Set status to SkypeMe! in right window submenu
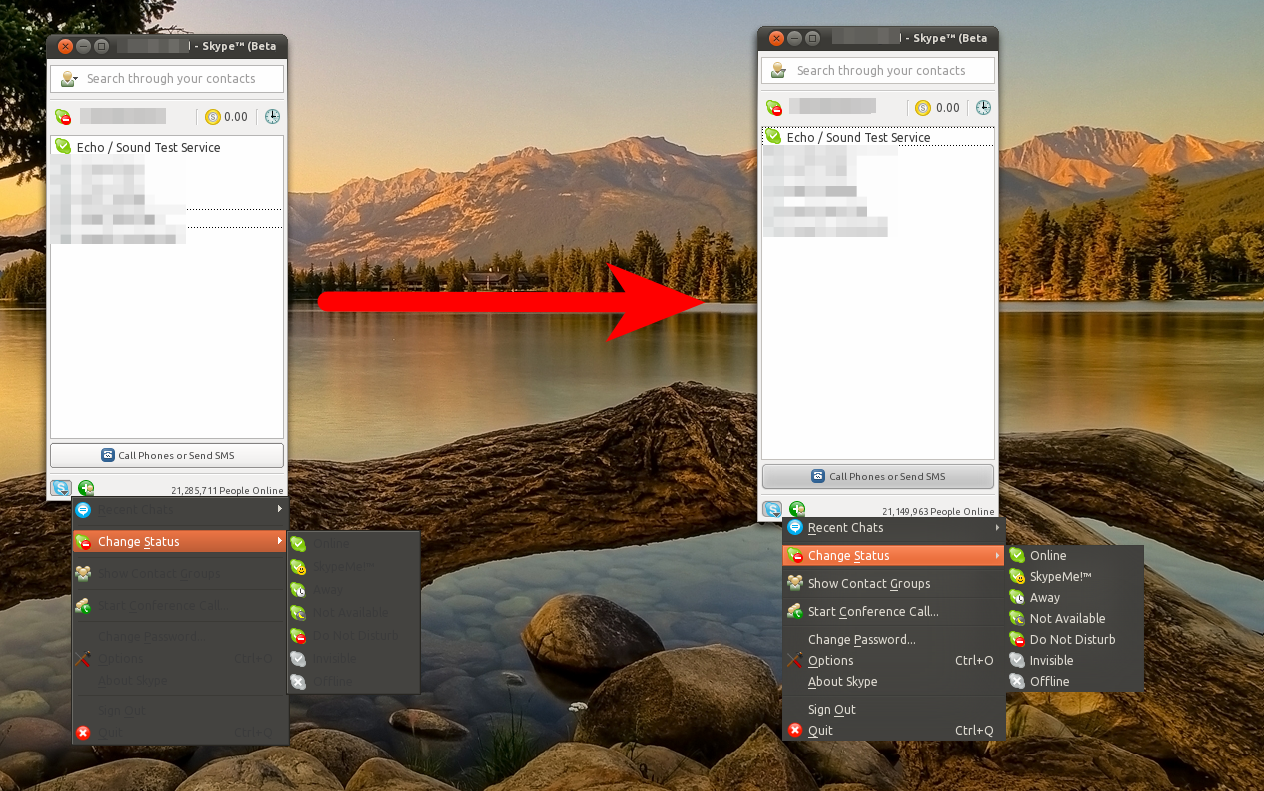The width and height of the screenshot is (1264, 791). coord(1074,576)
